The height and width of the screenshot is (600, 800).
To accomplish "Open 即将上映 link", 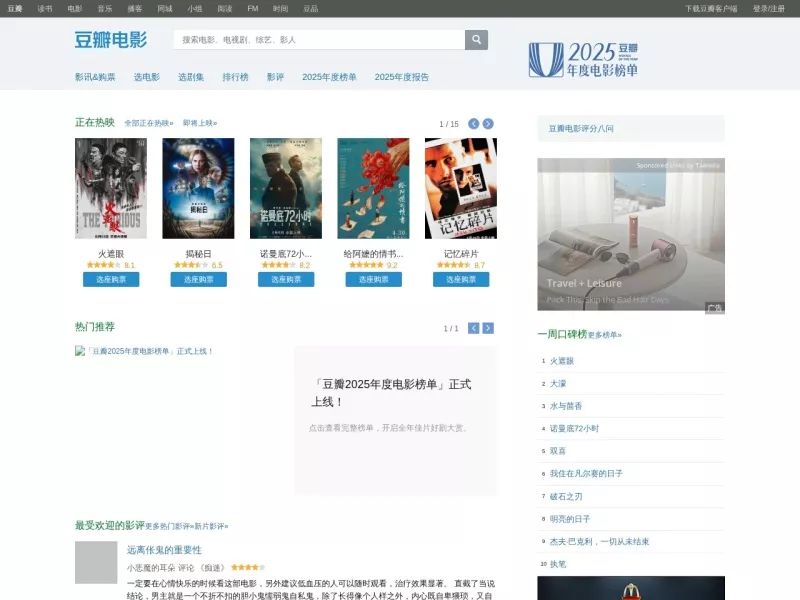I will pyautogui.click(x=200, y=123).
